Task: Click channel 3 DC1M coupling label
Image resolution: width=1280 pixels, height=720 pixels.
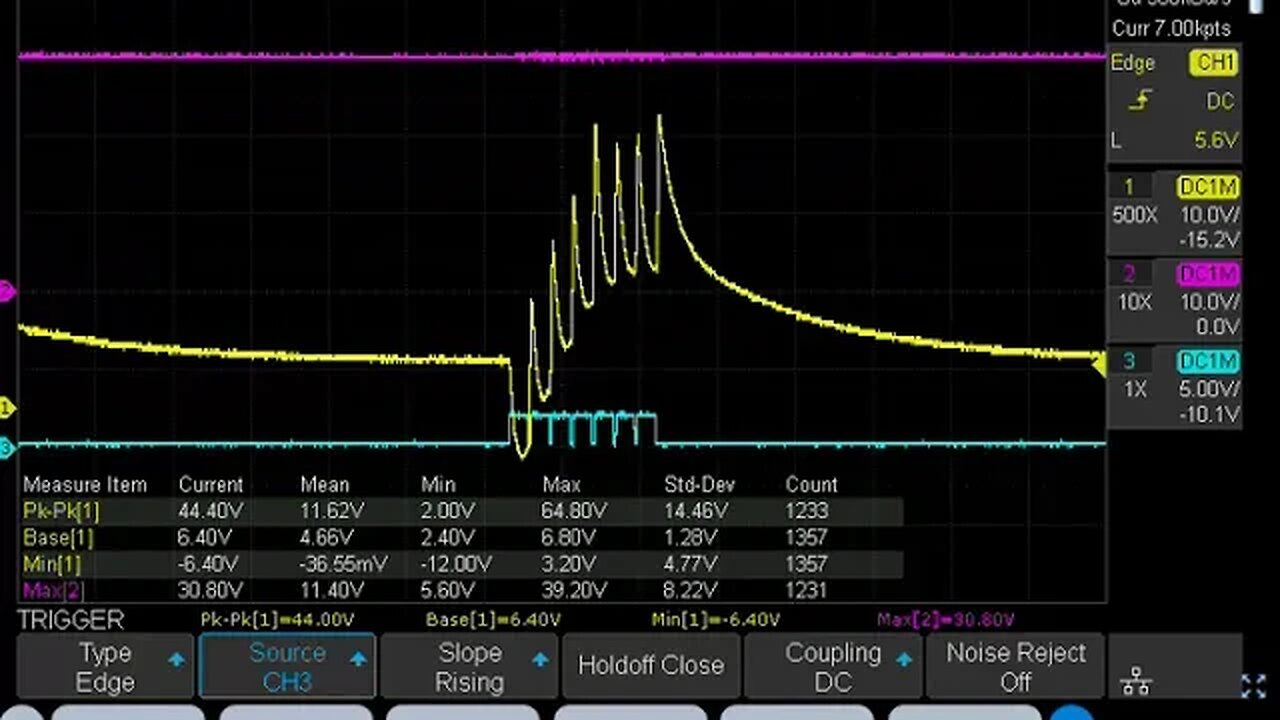Action: pos(1209,361)
